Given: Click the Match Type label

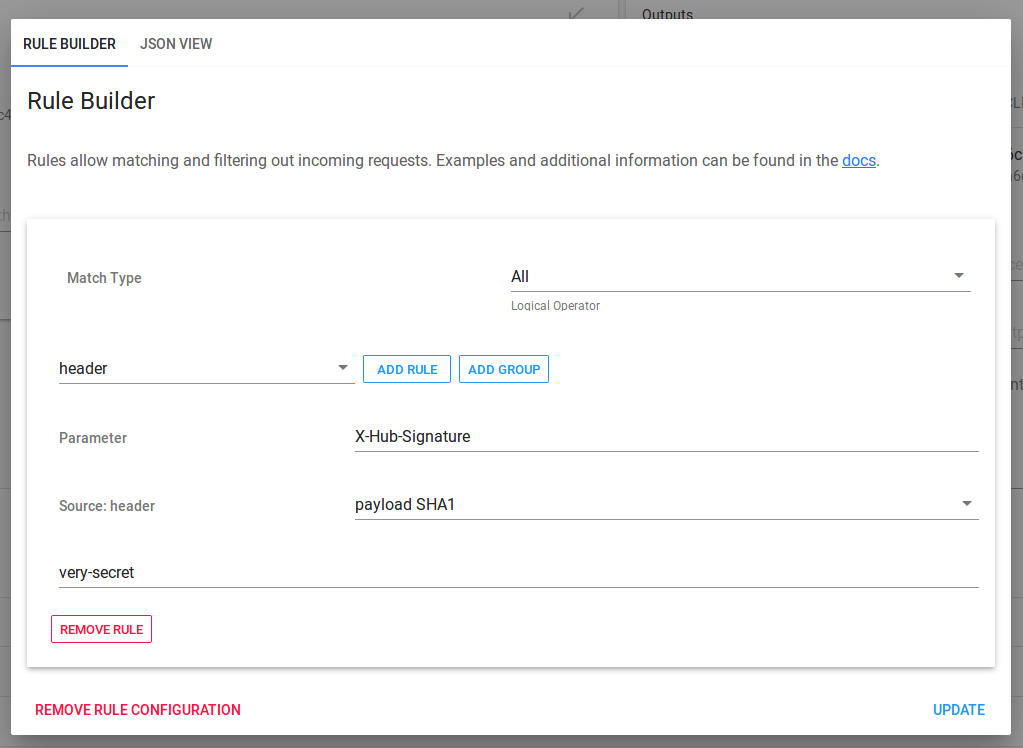Looking at the screenshot, I should click(104, 277).
